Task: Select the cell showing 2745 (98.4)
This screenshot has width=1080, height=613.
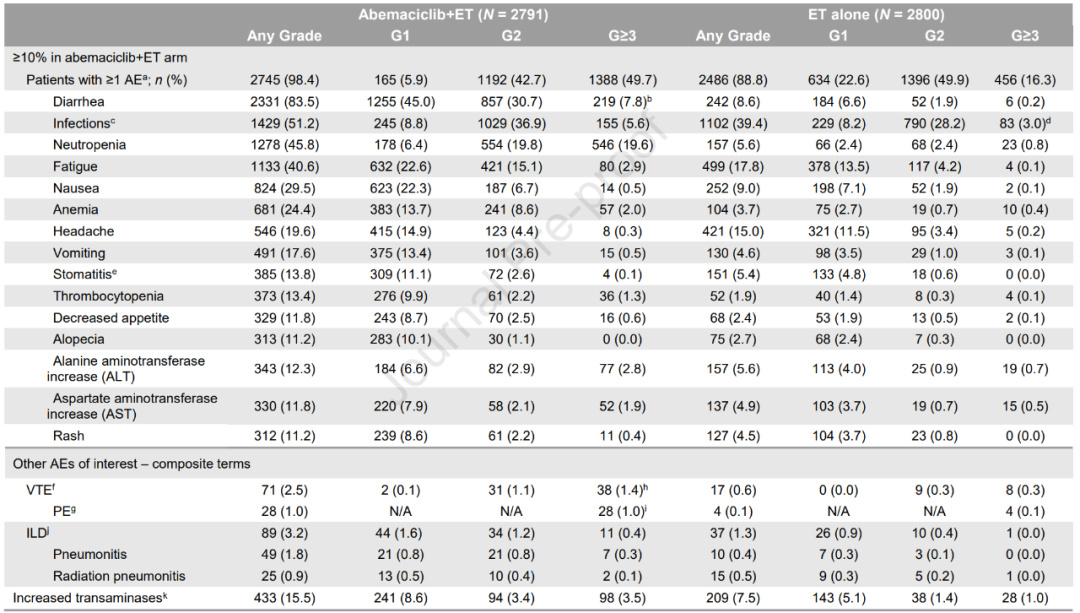Action: (x=285, y=79)
